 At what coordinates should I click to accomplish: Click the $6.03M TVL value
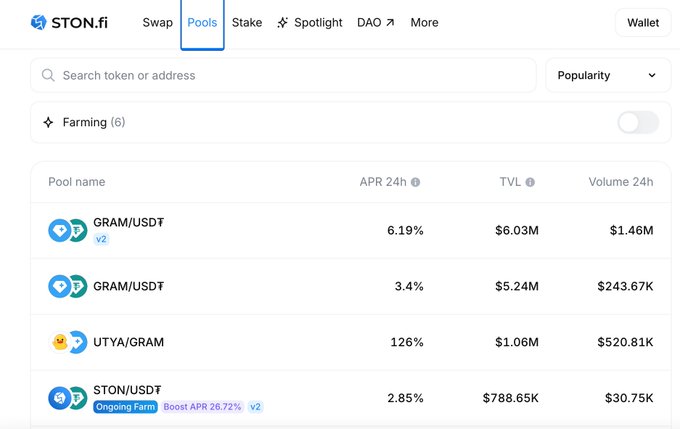tap(517, 230)
